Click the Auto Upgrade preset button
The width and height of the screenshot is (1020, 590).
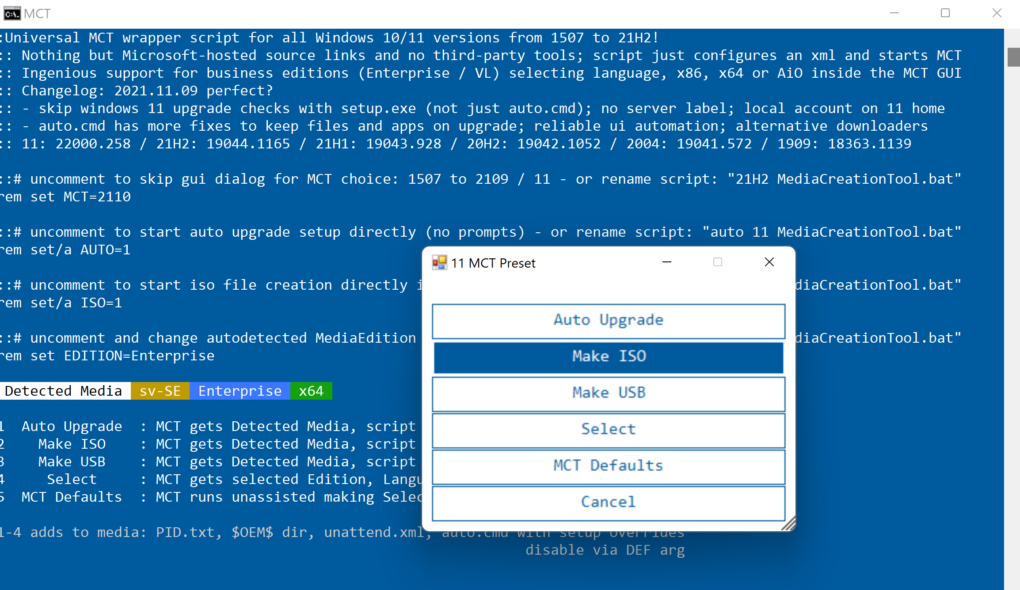608,321
